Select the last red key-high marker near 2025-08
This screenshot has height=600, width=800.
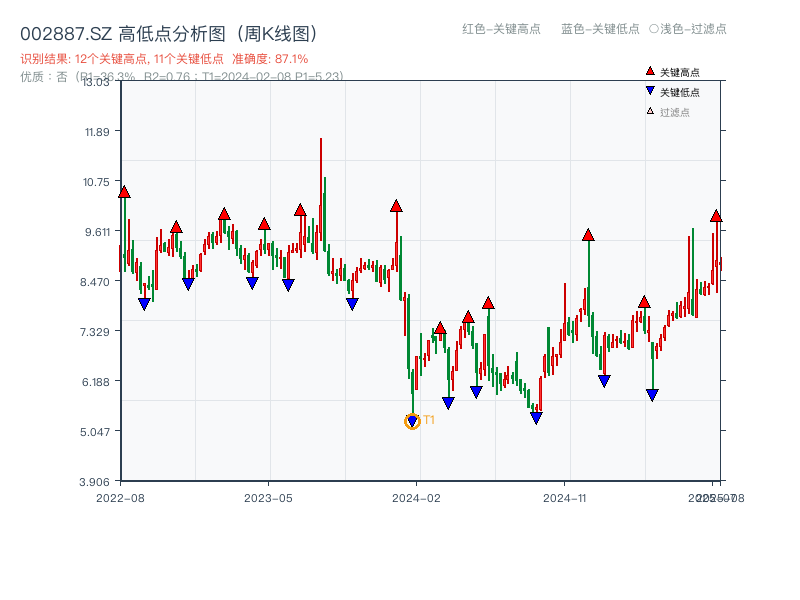click(x=716, y=216)
